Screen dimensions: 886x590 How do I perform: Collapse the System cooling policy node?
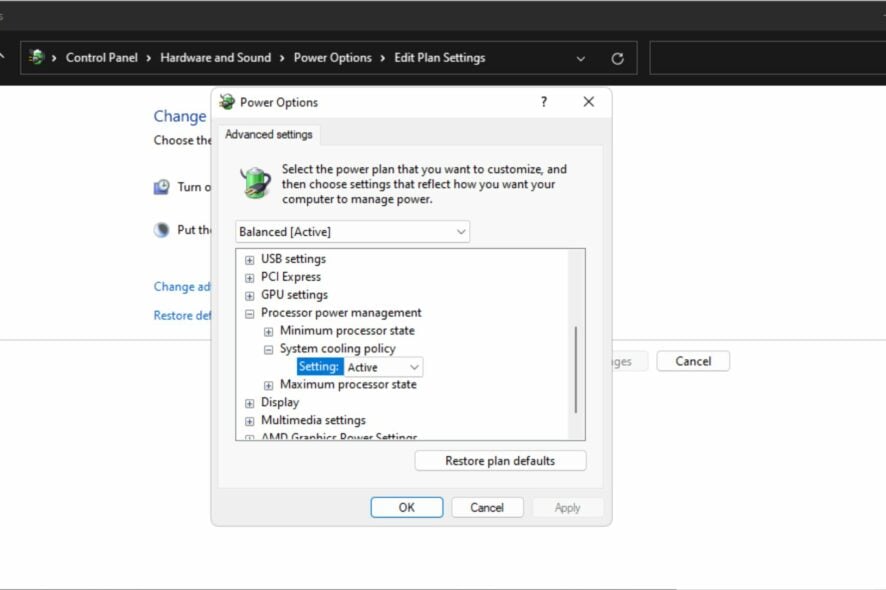[268, 350]
